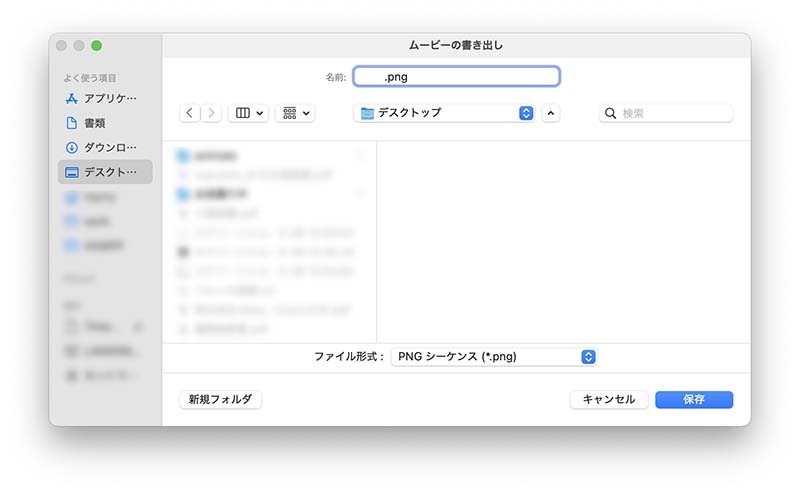Click the キャンセル button

609,400
